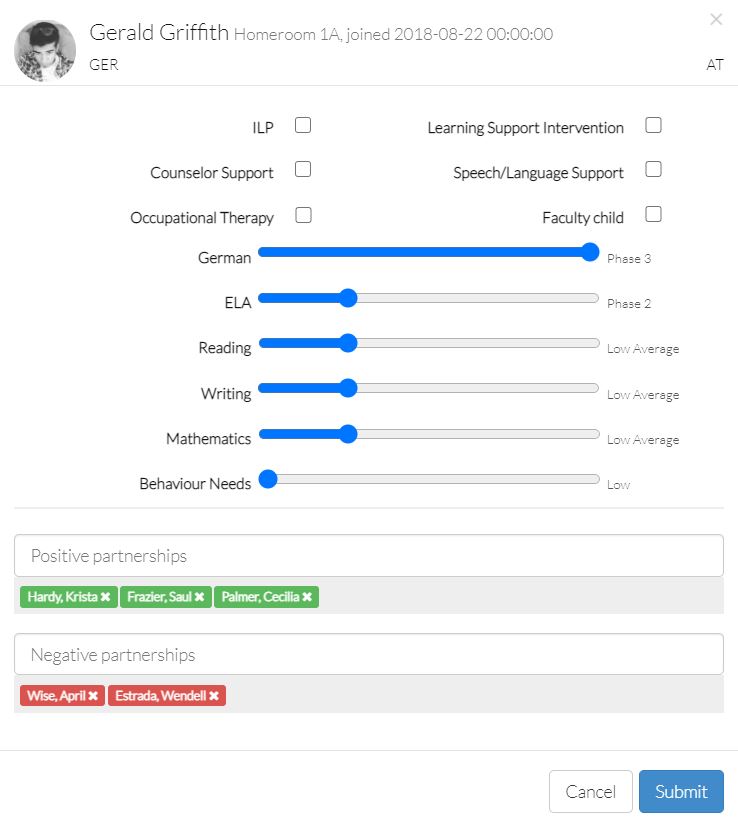Click the ELA phase slider handle
Screen dimensions: 738x822
348,297
